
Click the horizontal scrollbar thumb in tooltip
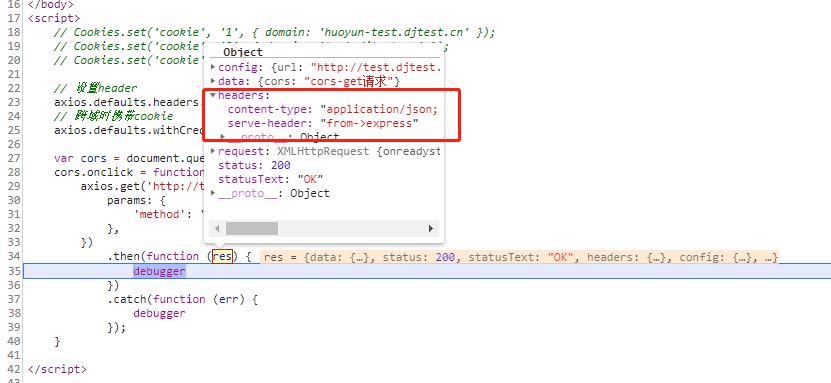point(252,229)
